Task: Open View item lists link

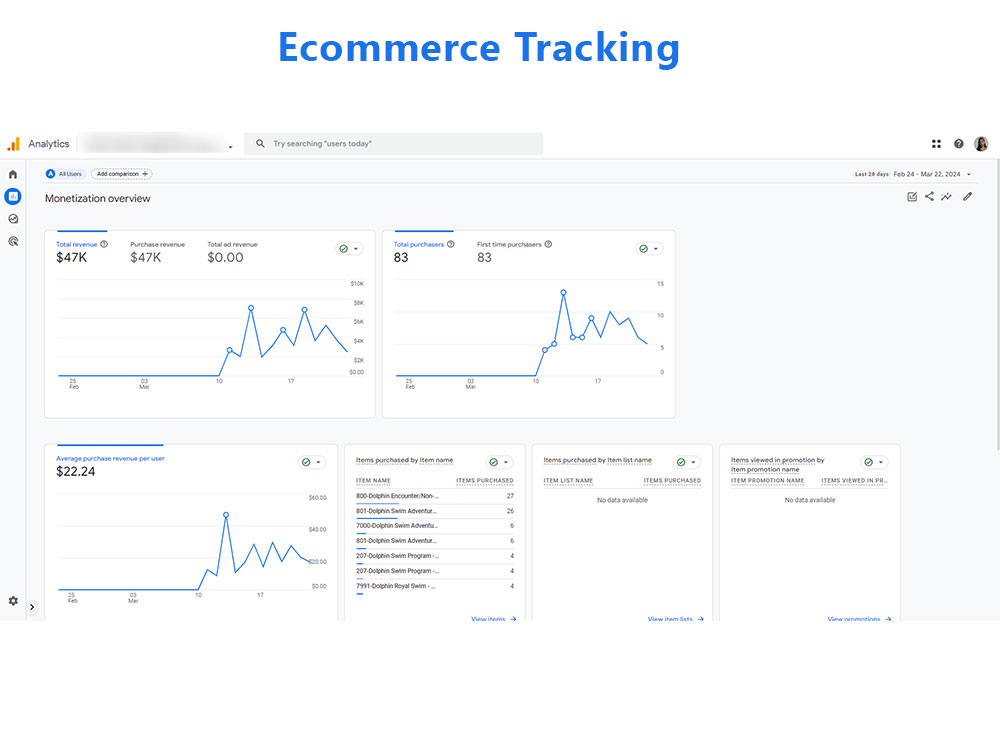Action: click(675, 618)
